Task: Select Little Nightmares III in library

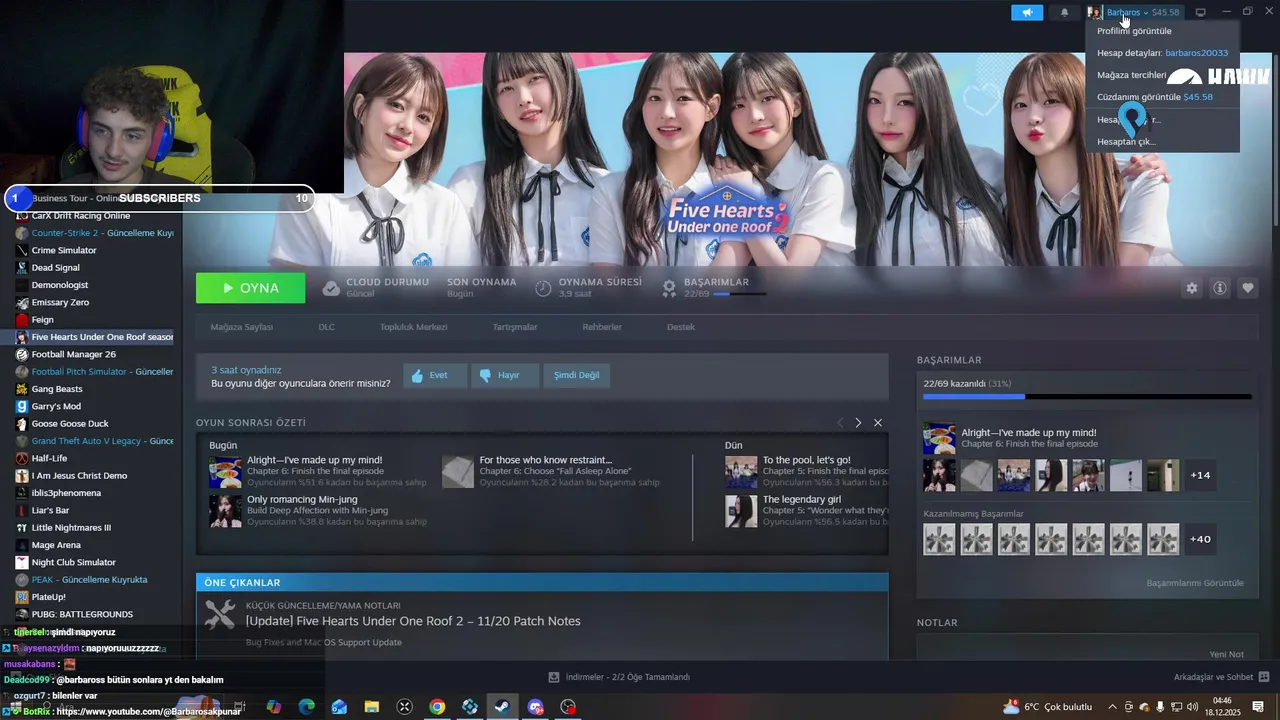Action: tap(71, 527)
